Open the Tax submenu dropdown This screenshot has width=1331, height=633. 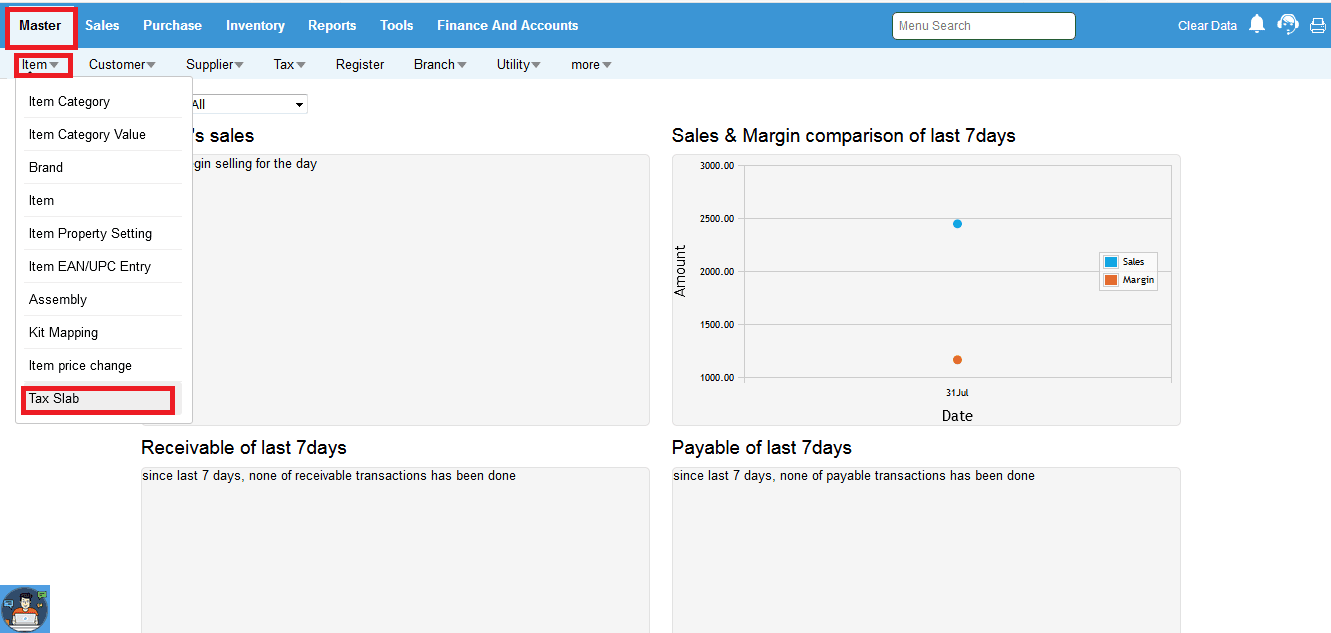[289, 65]
